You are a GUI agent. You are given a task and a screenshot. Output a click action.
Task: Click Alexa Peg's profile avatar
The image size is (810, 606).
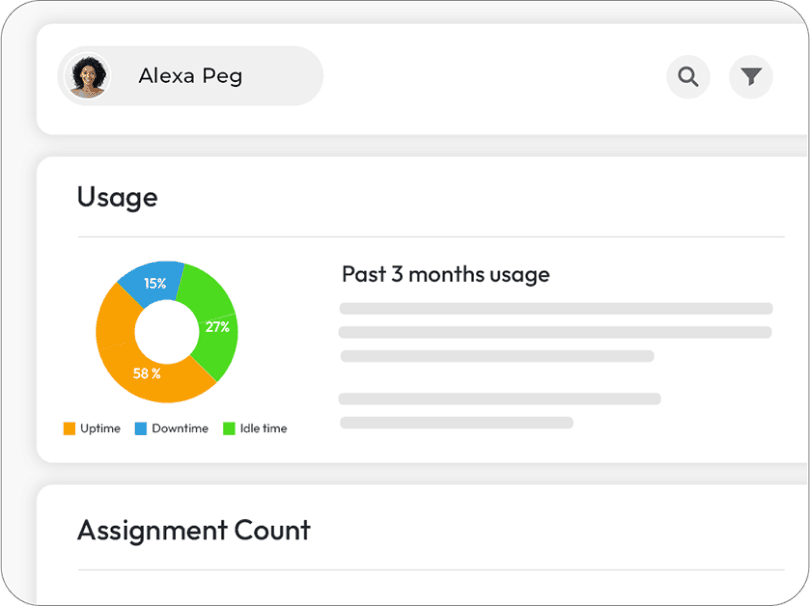(x=88, y=76)
